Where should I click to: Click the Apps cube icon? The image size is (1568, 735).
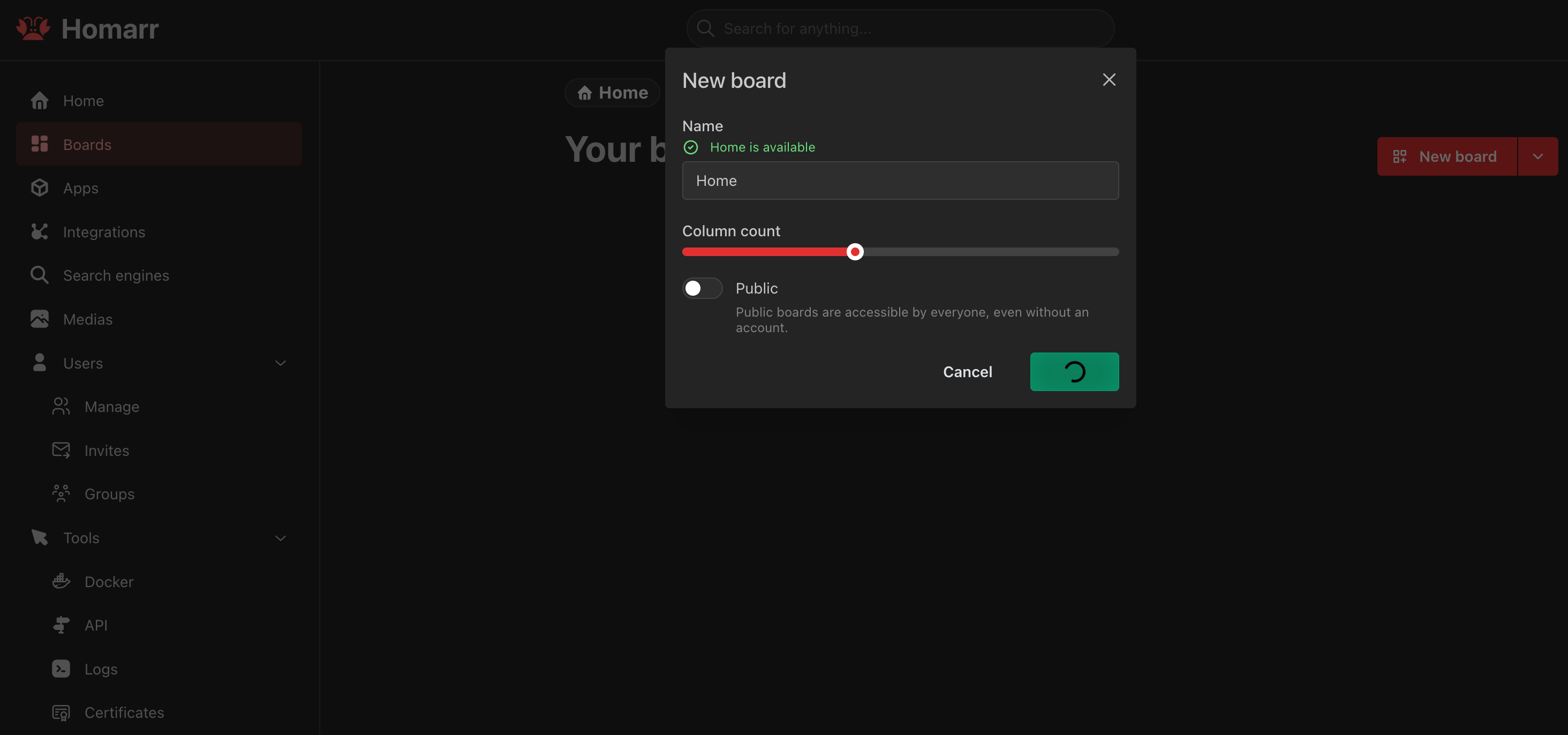tap(40, 188)
